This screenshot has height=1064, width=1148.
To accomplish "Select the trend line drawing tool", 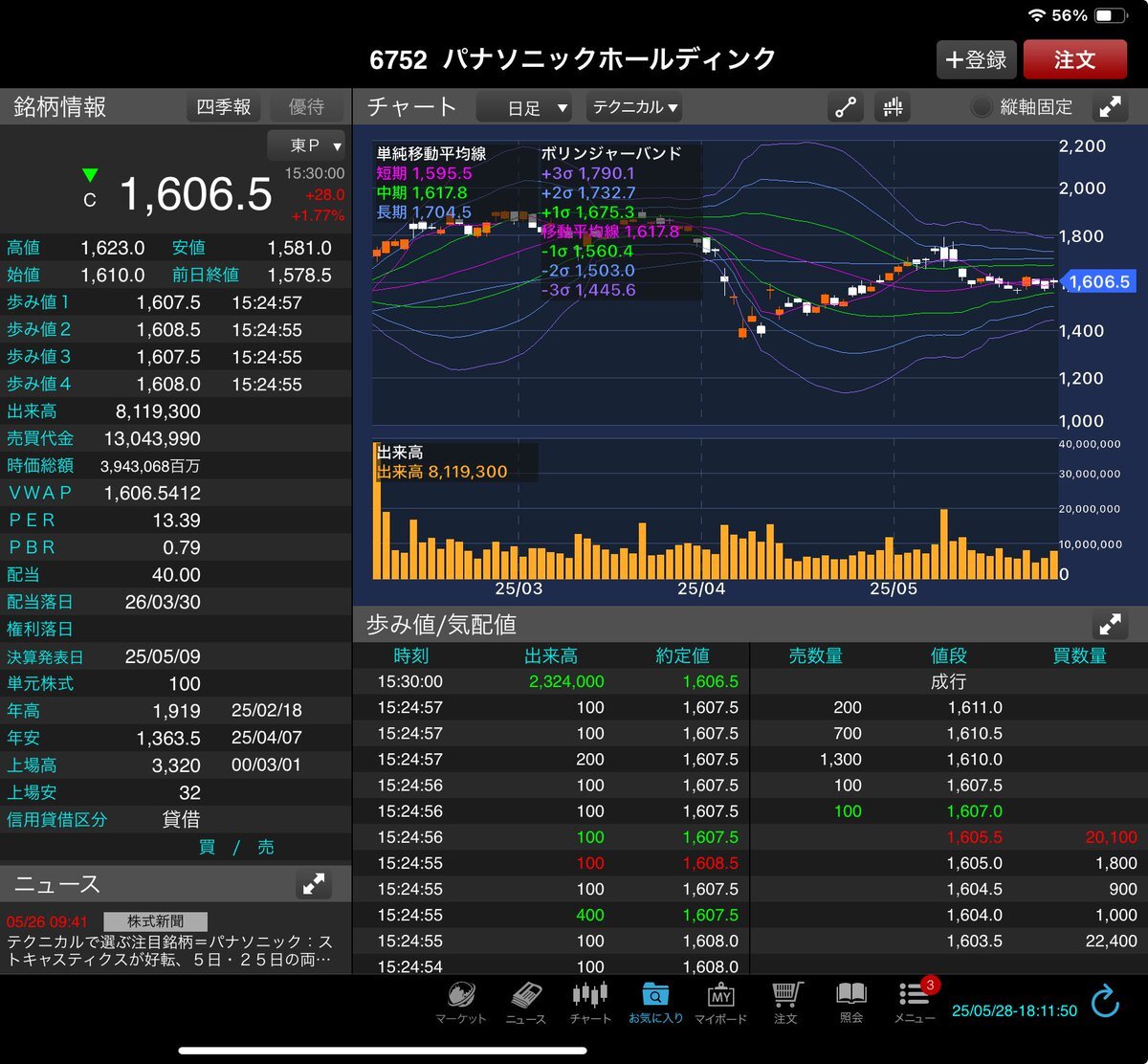I will coord(846,107).
